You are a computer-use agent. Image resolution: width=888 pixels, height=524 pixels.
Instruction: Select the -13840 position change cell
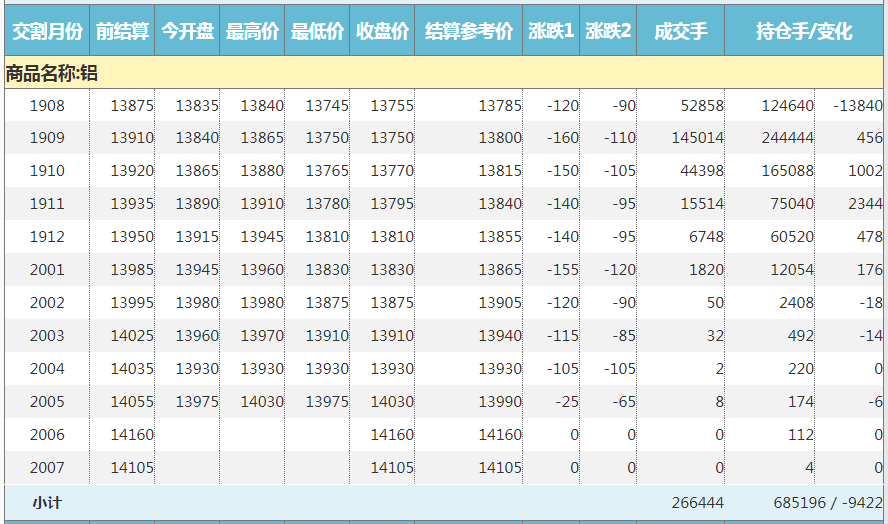coord(859,105)
